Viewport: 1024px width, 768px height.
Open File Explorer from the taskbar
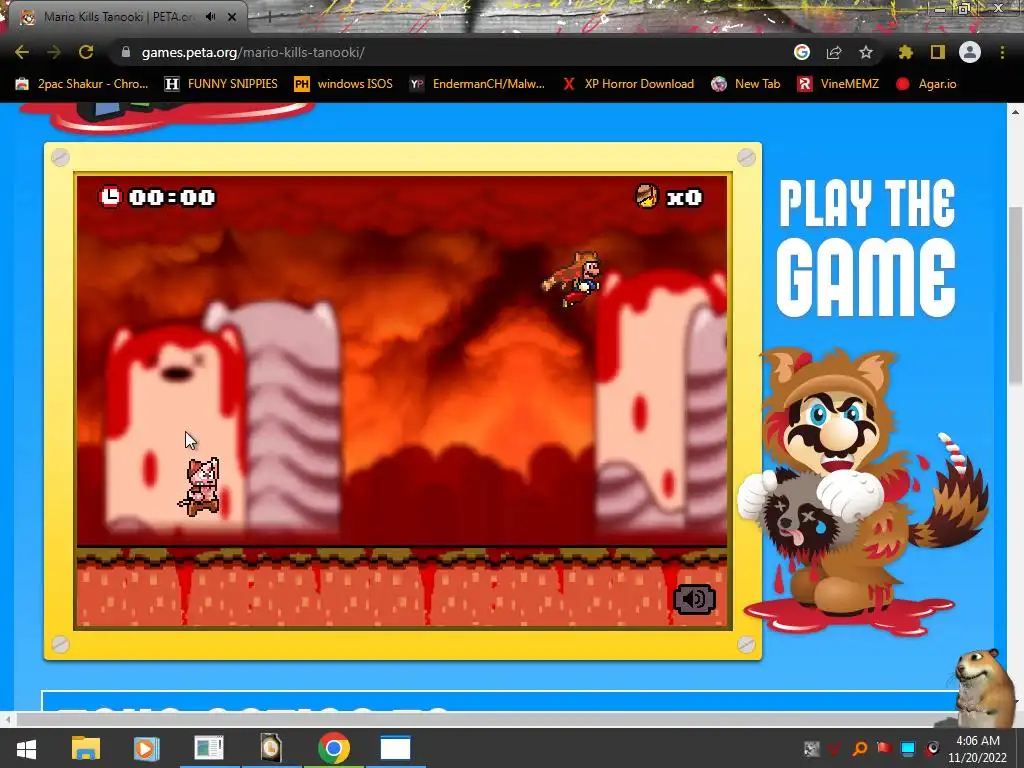point(86,748)
